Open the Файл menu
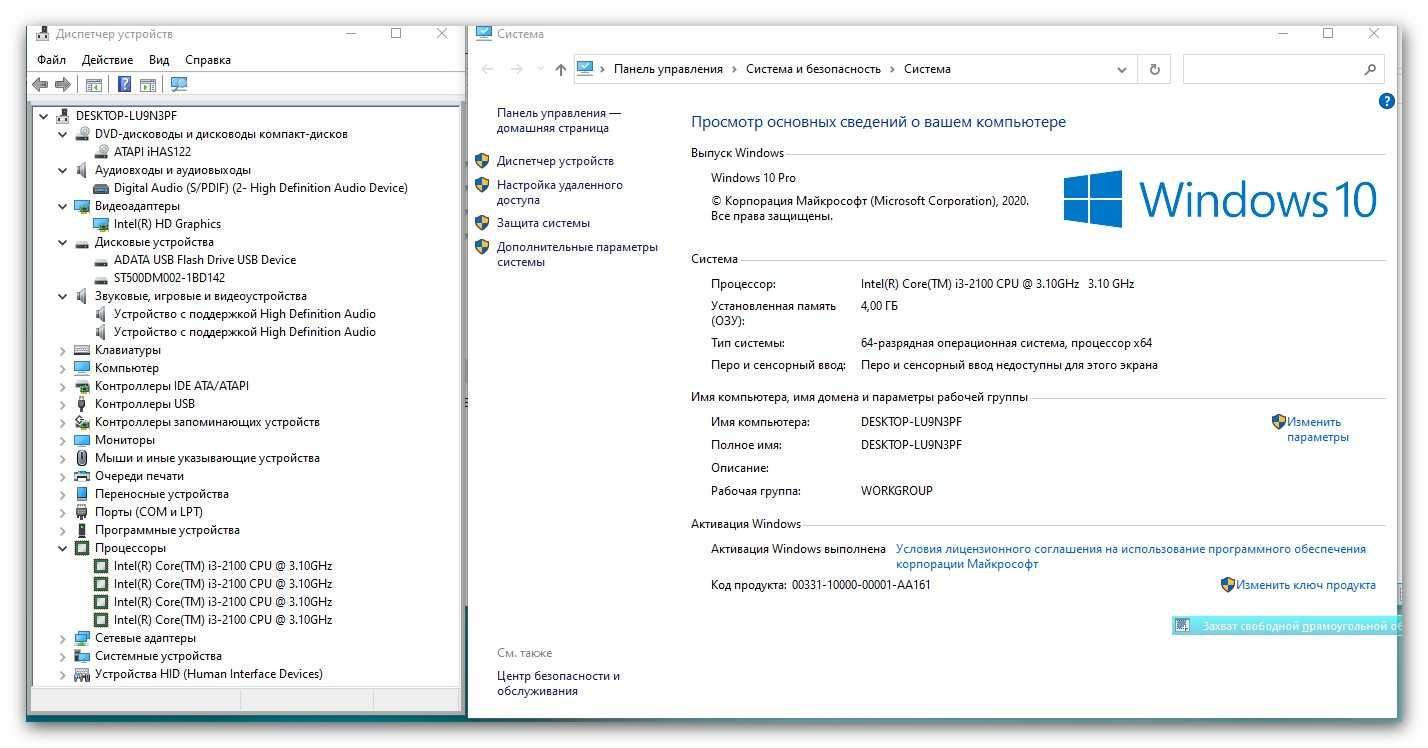The width and height of the screenshot is (1428, 748). pos(51,60)
